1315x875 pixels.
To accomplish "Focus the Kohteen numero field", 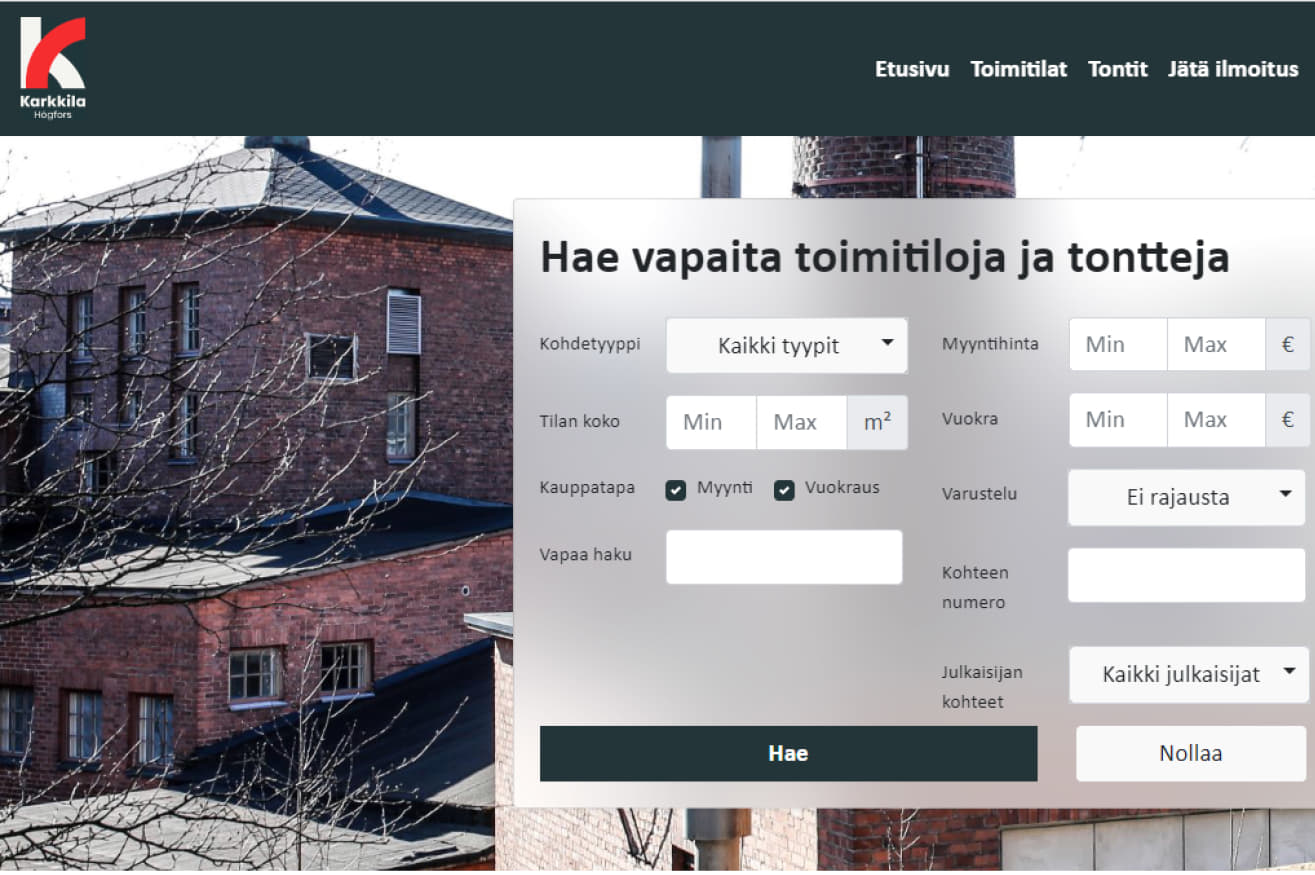I will click(x=1186, y=575).
